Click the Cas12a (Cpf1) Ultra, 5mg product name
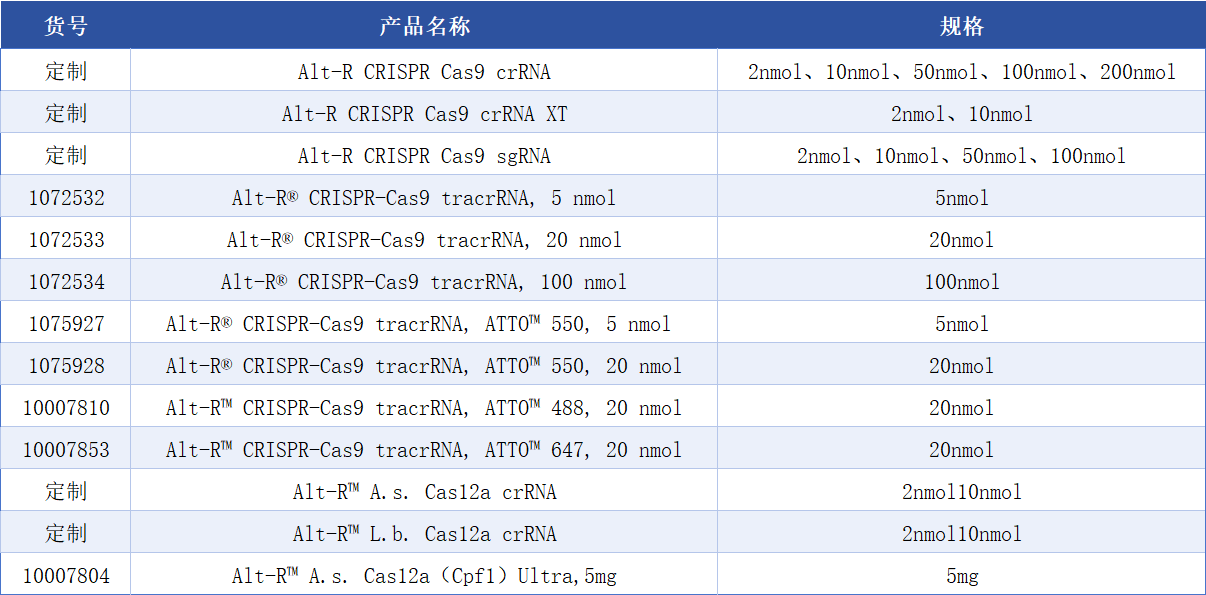 pos(424,576)
